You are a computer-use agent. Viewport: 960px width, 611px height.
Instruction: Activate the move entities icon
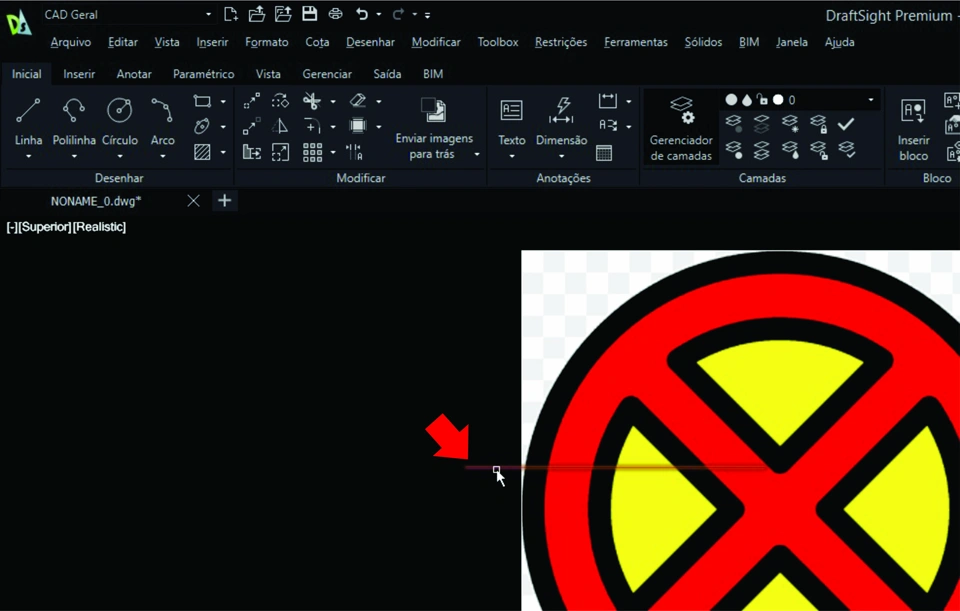(x=252, y=101)
